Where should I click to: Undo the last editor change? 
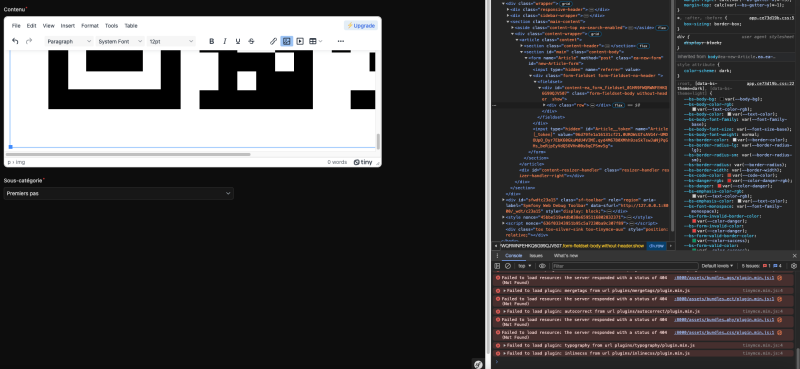coord(15,41)
